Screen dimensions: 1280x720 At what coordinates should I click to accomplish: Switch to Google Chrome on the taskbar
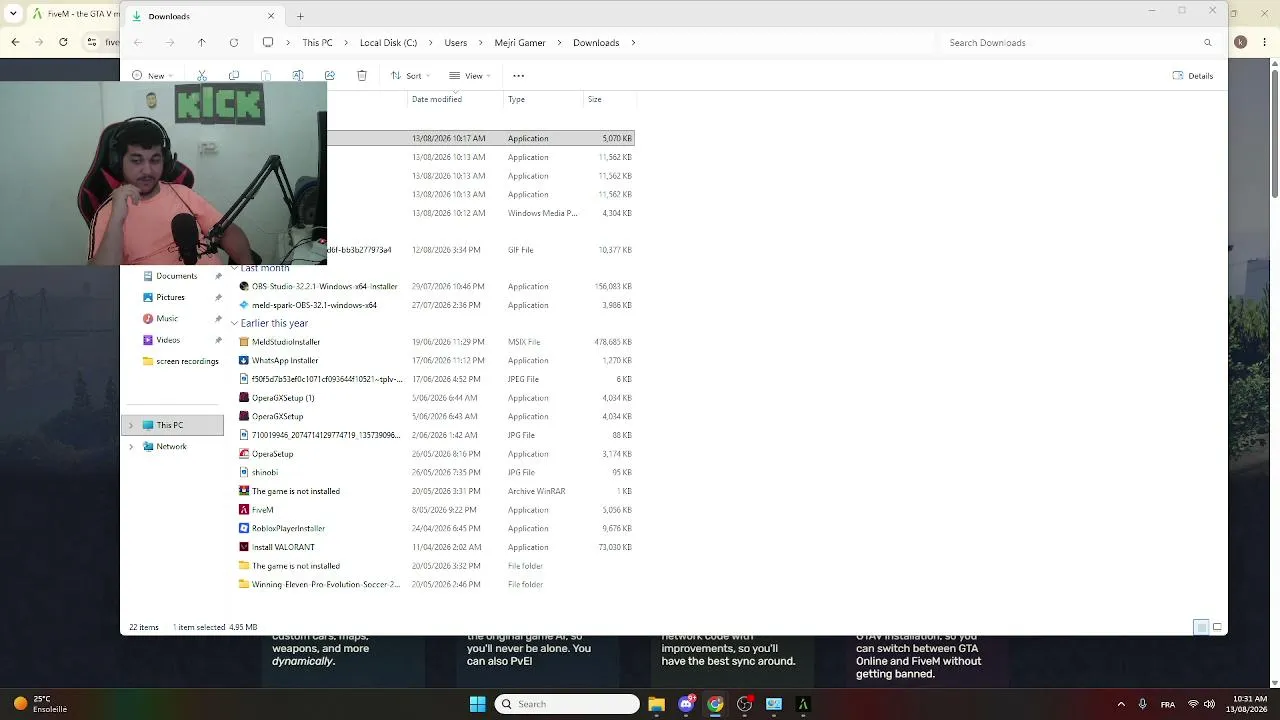point(715,704)
